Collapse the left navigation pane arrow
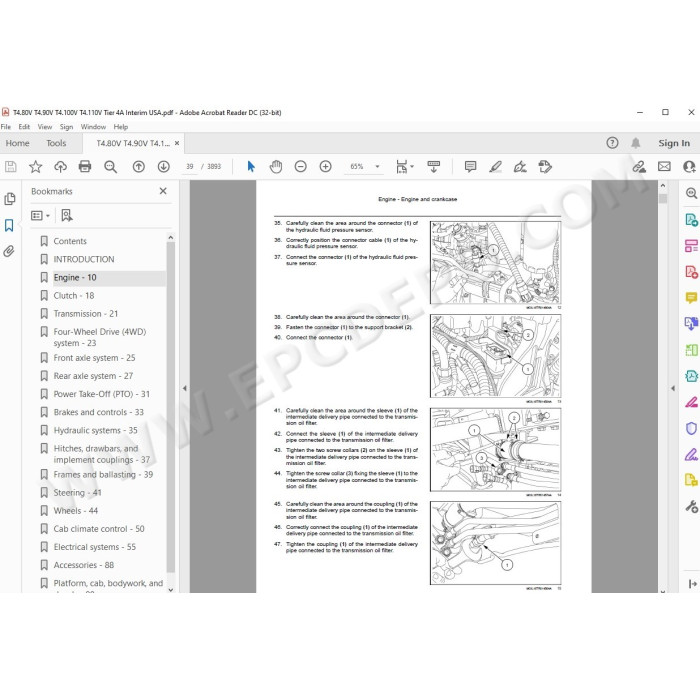The width and height of the screenshot is (700, 700). point(184,388)
